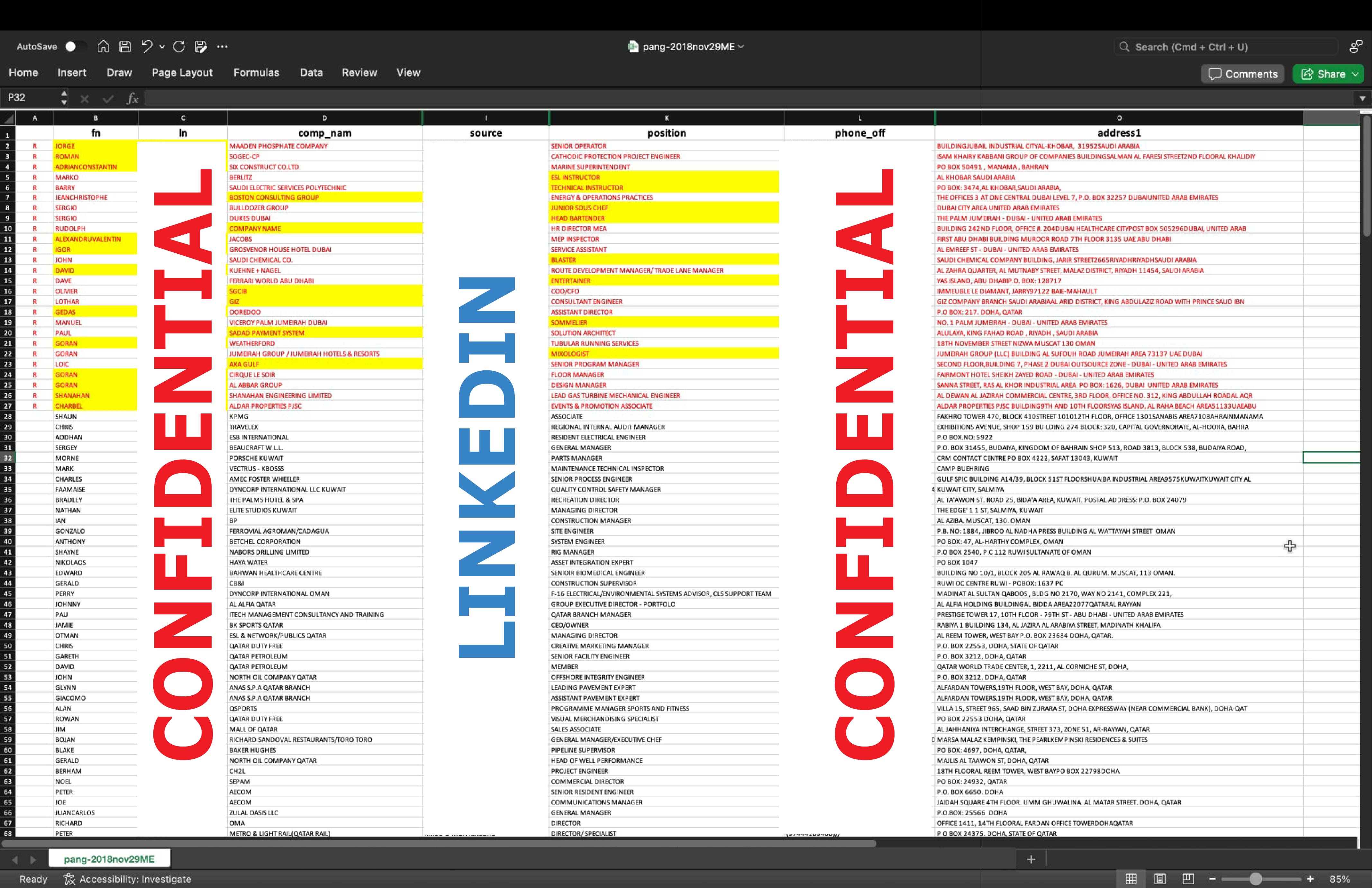Viewport: 1372px width, 888px height.
Task: Click the zoom slider handle
Action: pyautogui.click(x=1256, y=879)
